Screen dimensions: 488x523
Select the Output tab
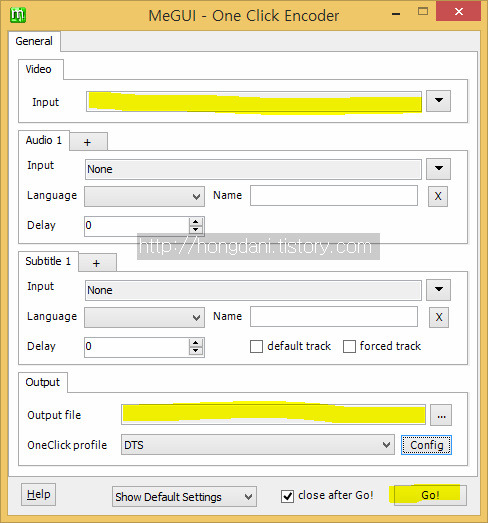(43, 382)
